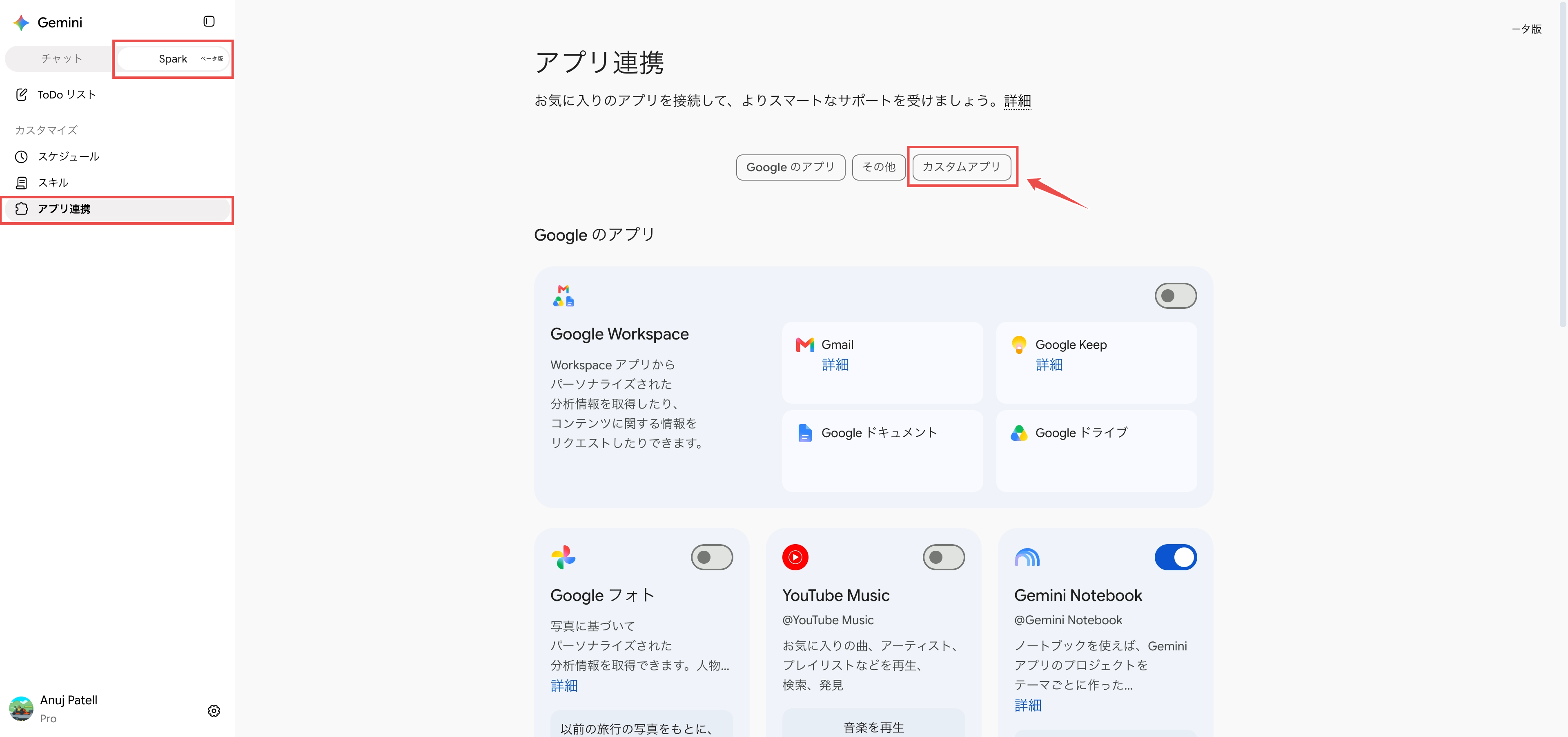Image resolution: width=1568 pixels, height=737 pixels.
Task: Collapse the sidebar panel icon
Action: coord(209,21)
